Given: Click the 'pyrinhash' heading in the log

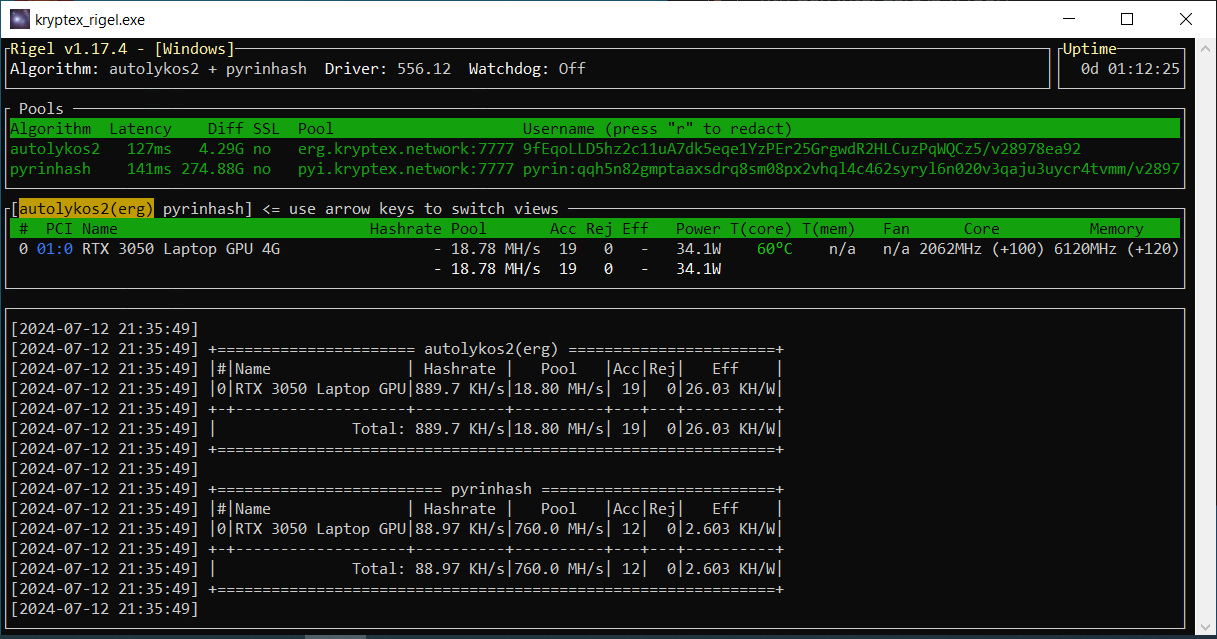Looking at the screenshot, I should 491,489.
